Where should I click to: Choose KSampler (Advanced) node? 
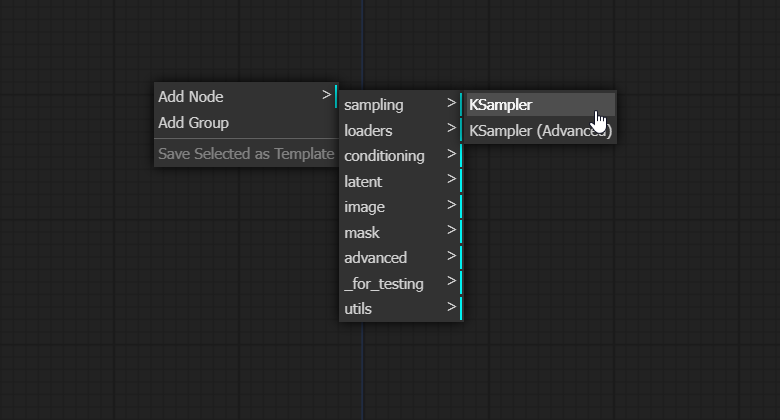[x=541, y=131]
